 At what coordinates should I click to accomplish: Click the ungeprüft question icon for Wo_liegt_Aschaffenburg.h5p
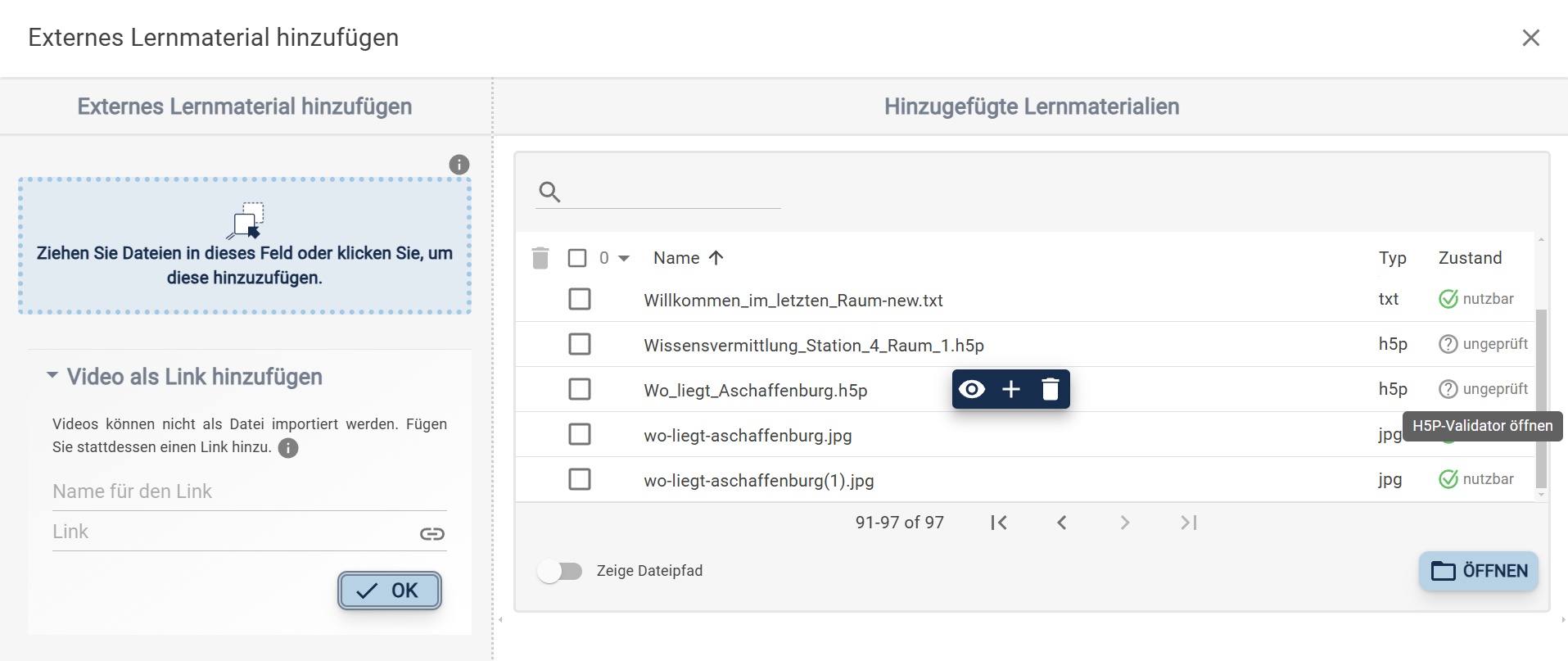coord(1448,389)
